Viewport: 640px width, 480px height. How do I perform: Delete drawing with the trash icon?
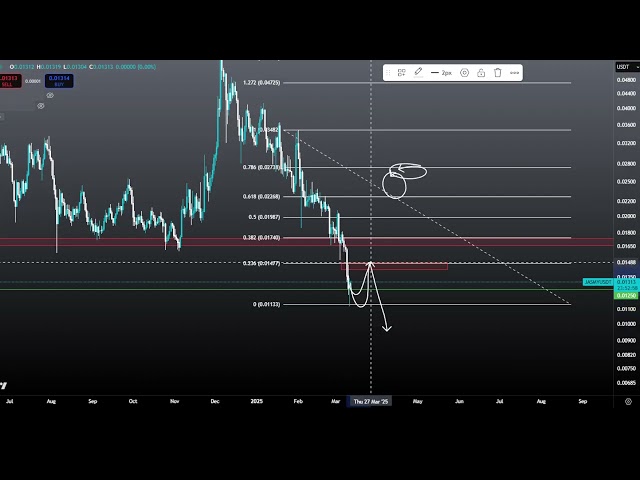pos(497,73)
